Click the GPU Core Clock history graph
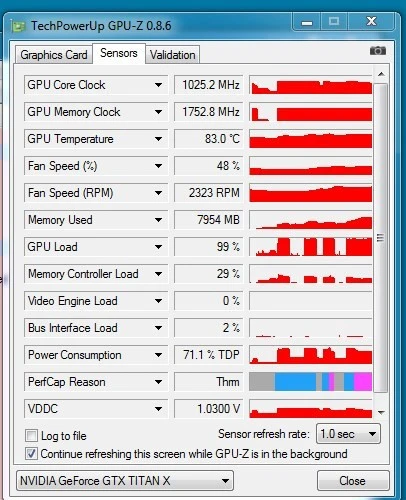 pyautogui.click(x=311, y=85)
